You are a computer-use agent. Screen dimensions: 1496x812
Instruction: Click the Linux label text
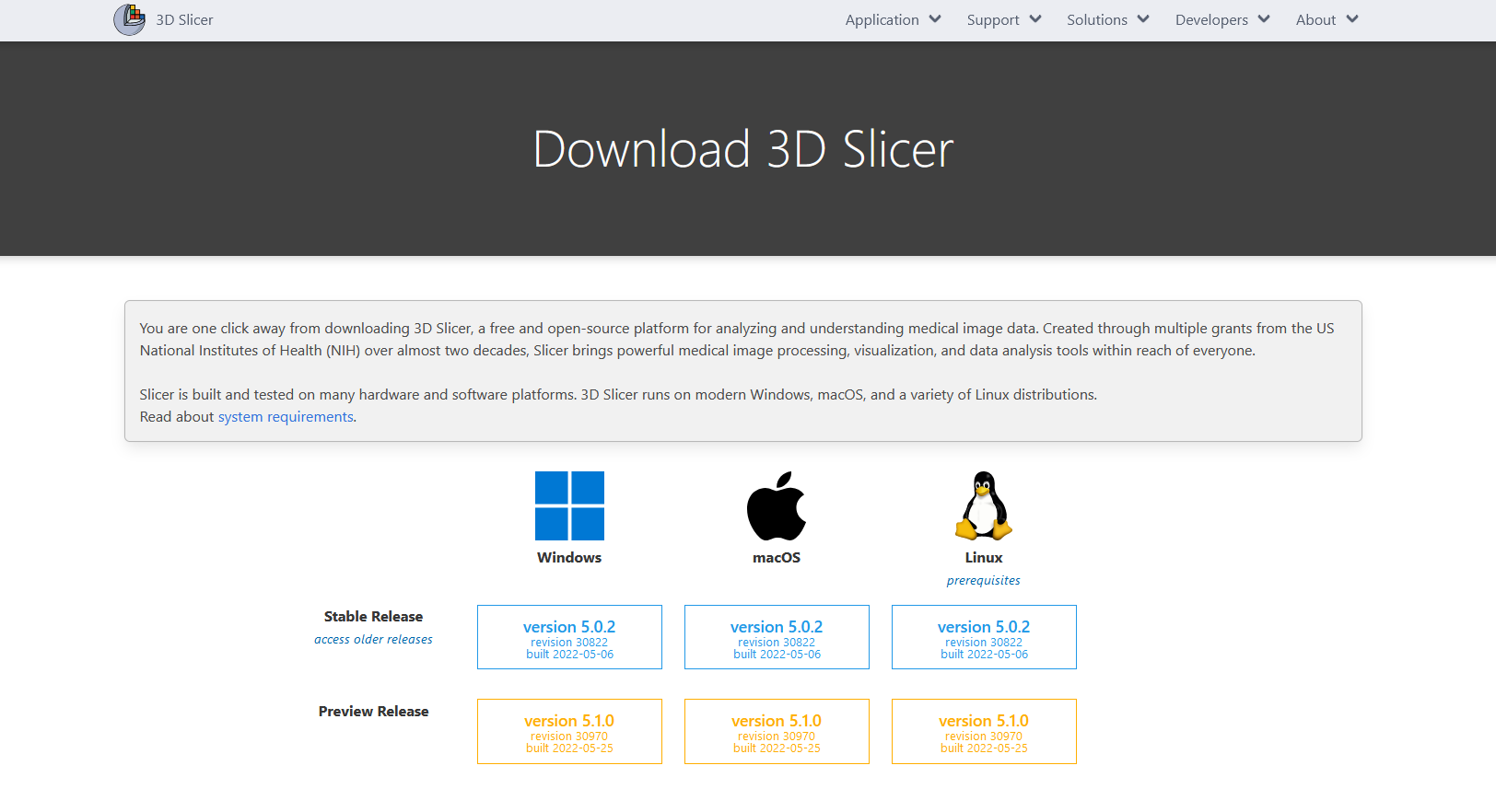[984, 558]
